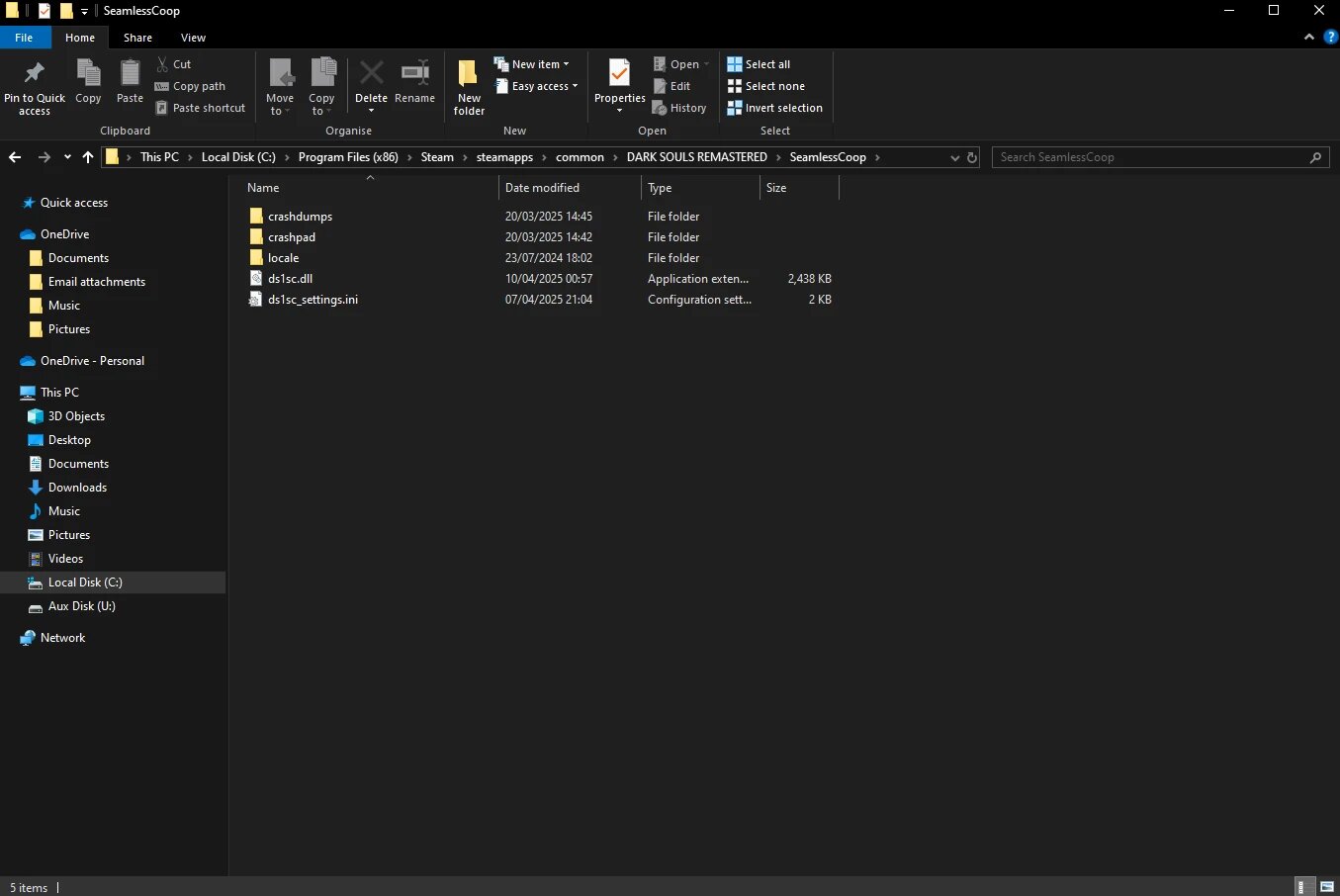This screenshot has width=1340, height=896.
Task: Click the Pin to Quick access icon
Action: pos(34,74)
